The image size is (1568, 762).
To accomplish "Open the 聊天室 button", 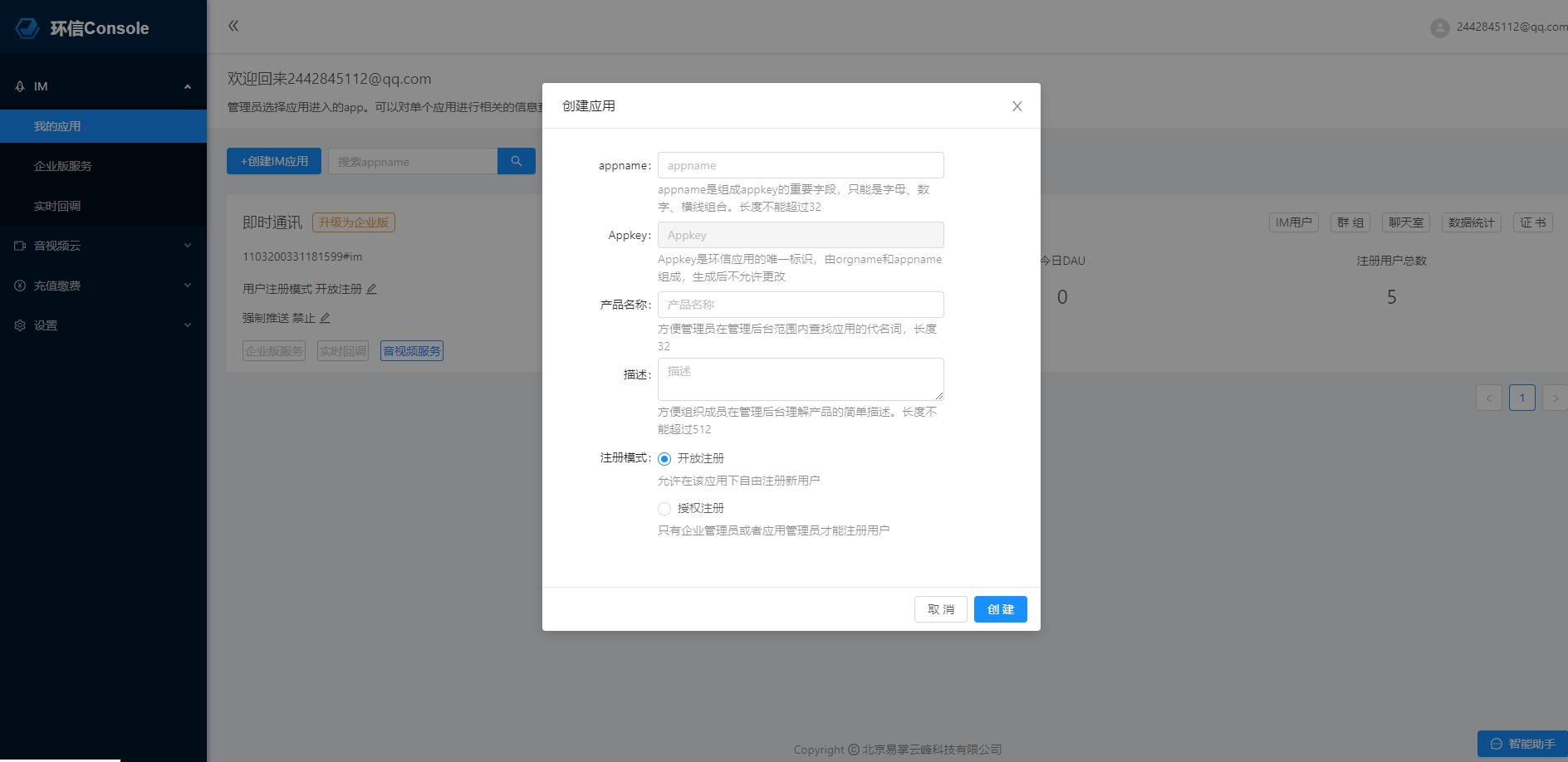I will click(x=1406, y=222).
